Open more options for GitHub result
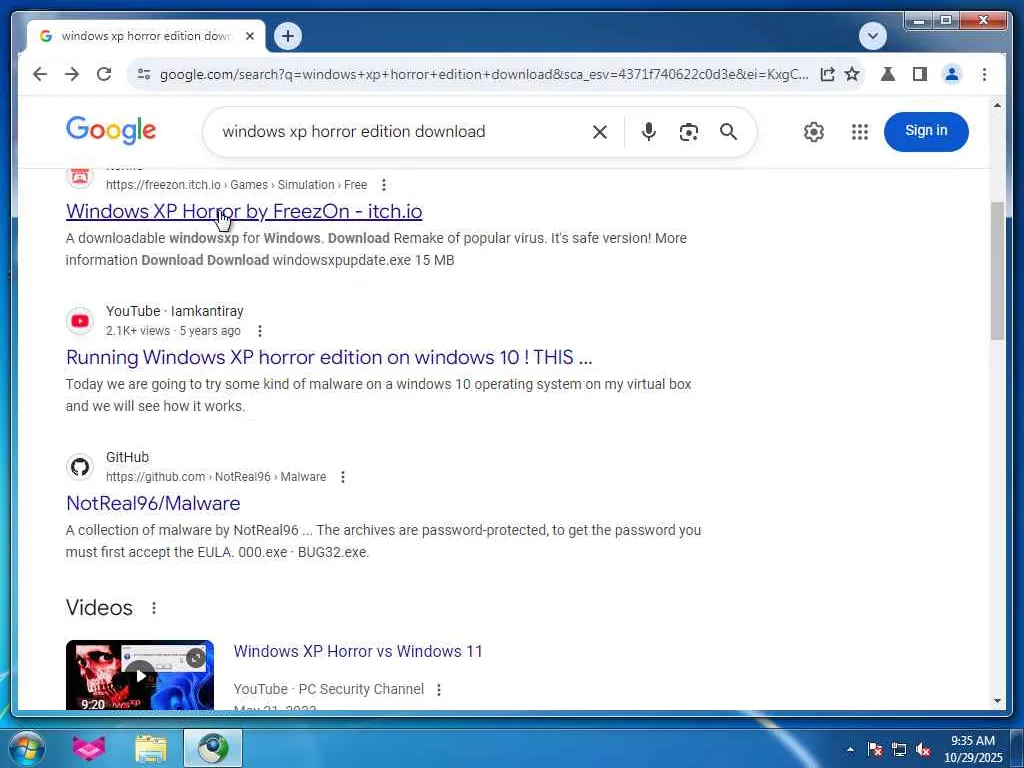 click(343, 477)
